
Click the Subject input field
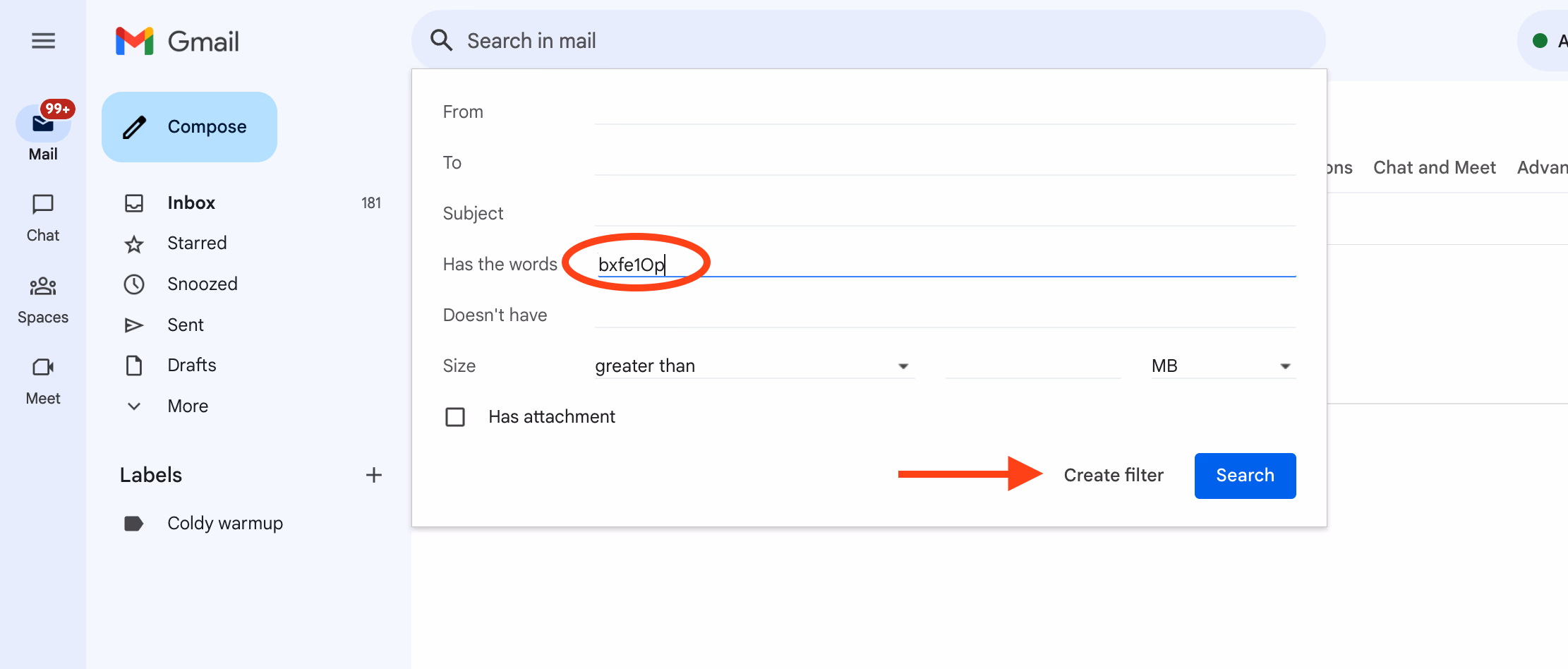(944, 214)
